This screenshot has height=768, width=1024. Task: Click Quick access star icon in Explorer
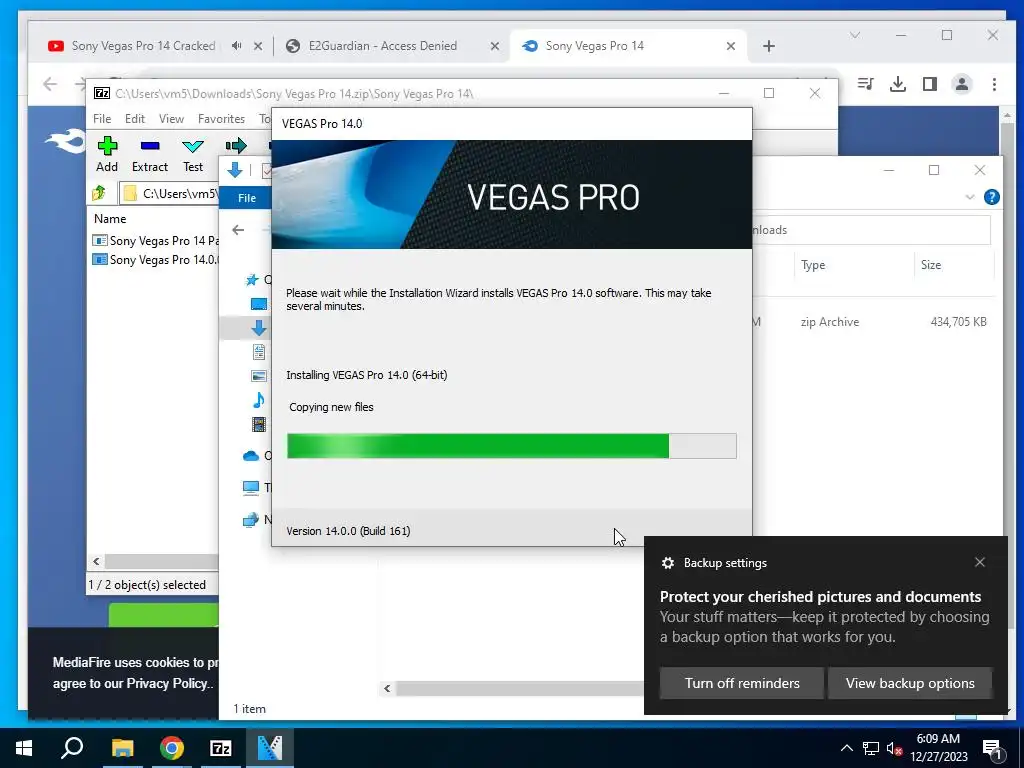tap(251, 280)
